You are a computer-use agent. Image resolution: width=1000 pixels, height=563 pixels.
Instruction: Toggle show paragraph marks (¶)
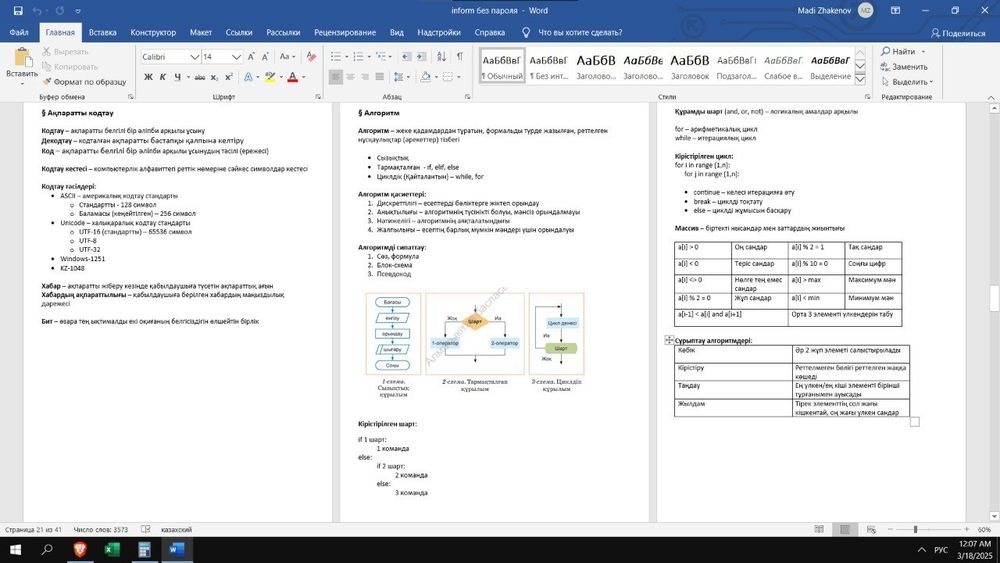click(459, 57)
